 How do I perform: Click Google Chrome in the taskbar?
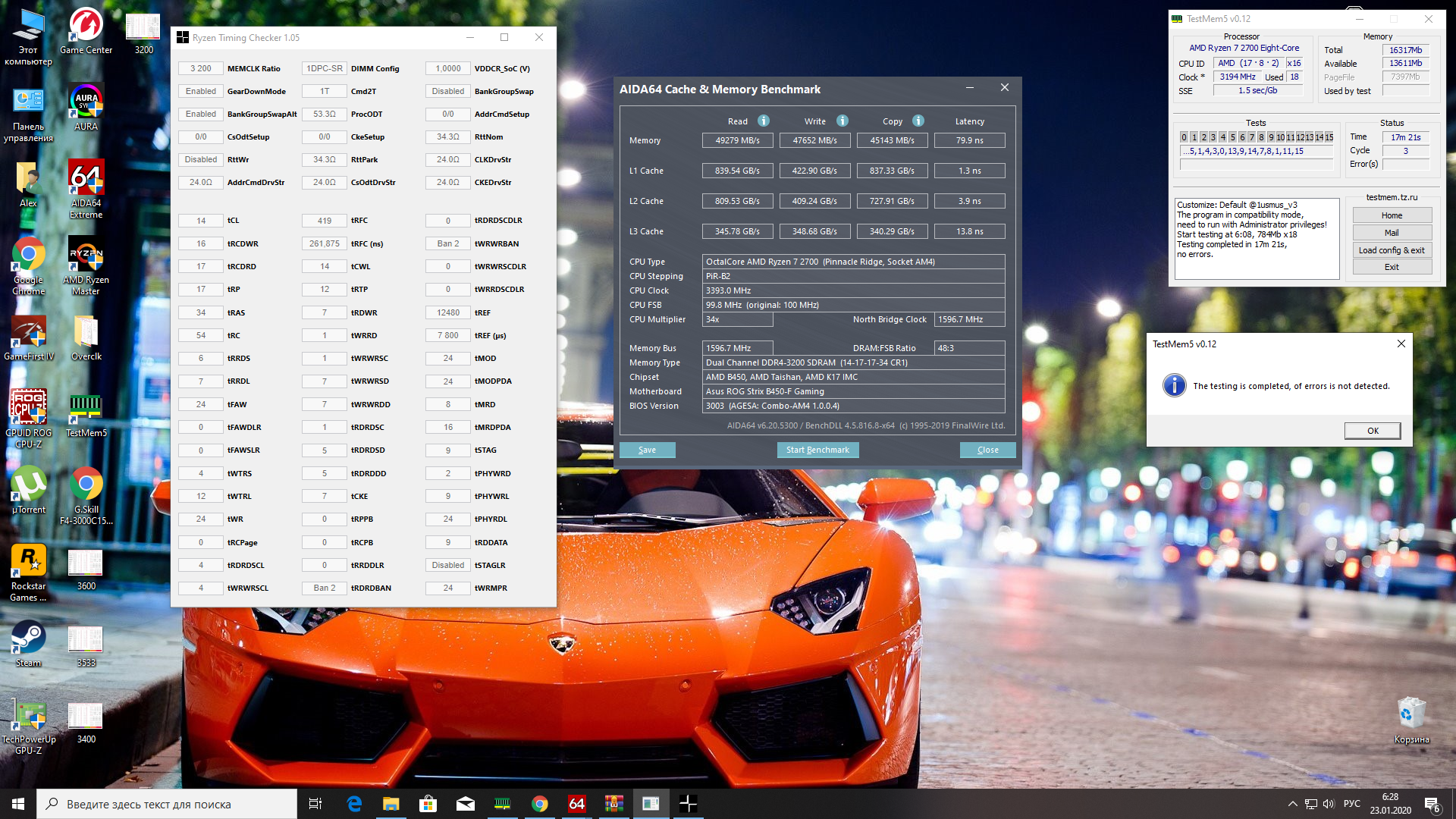[x=540, y=804]
